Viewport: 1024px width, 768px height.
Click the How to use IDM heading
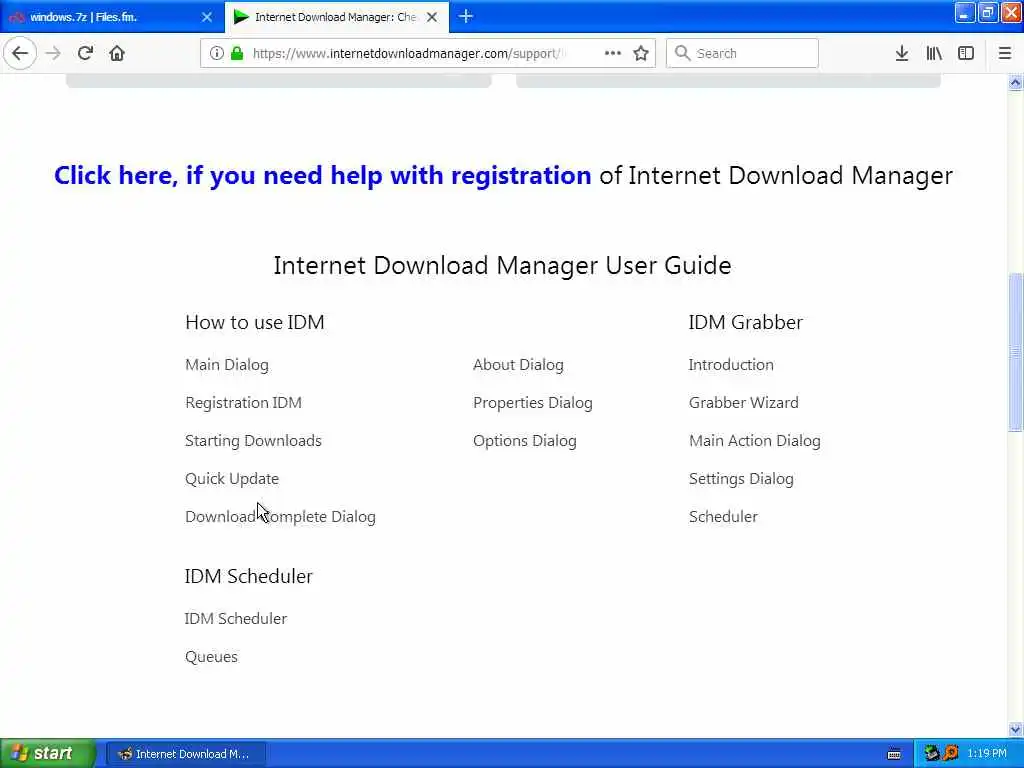coord(255,322)
